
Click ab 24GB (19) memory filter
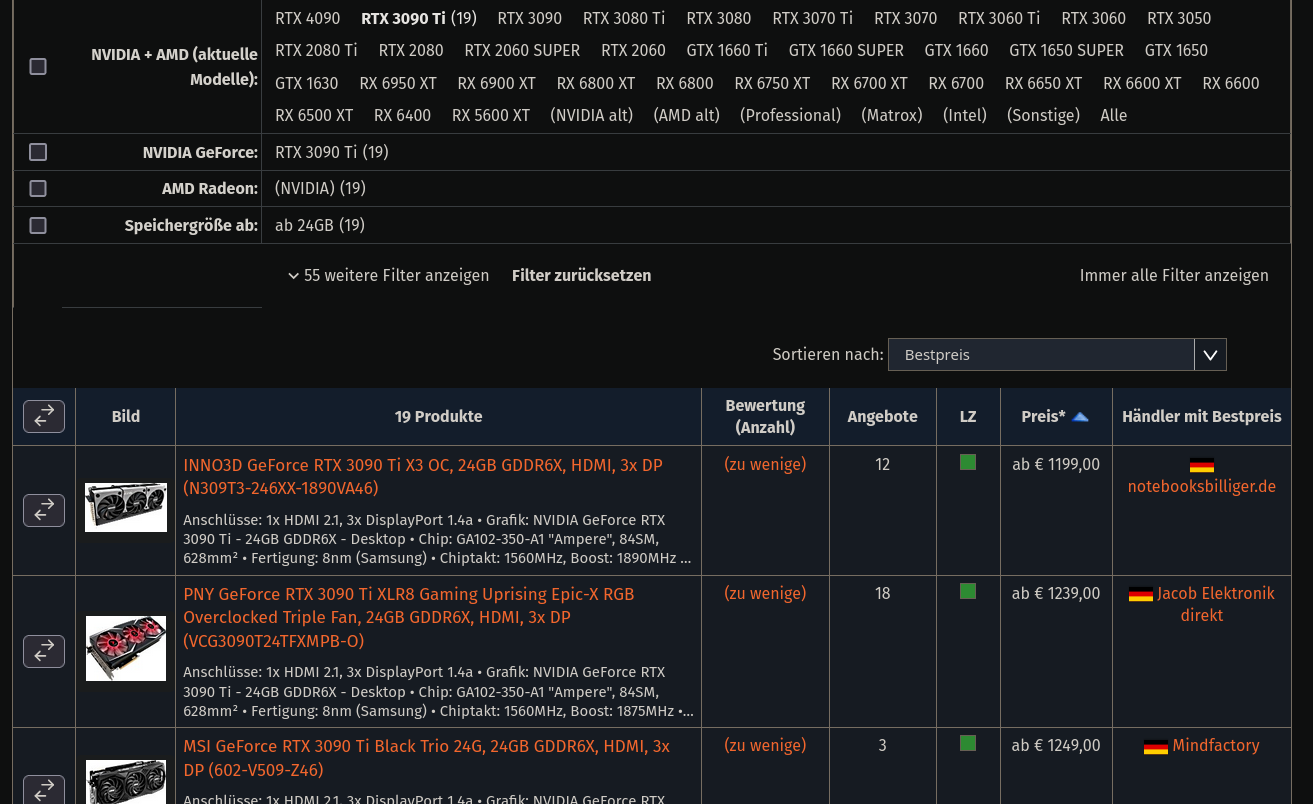point(320,226)
